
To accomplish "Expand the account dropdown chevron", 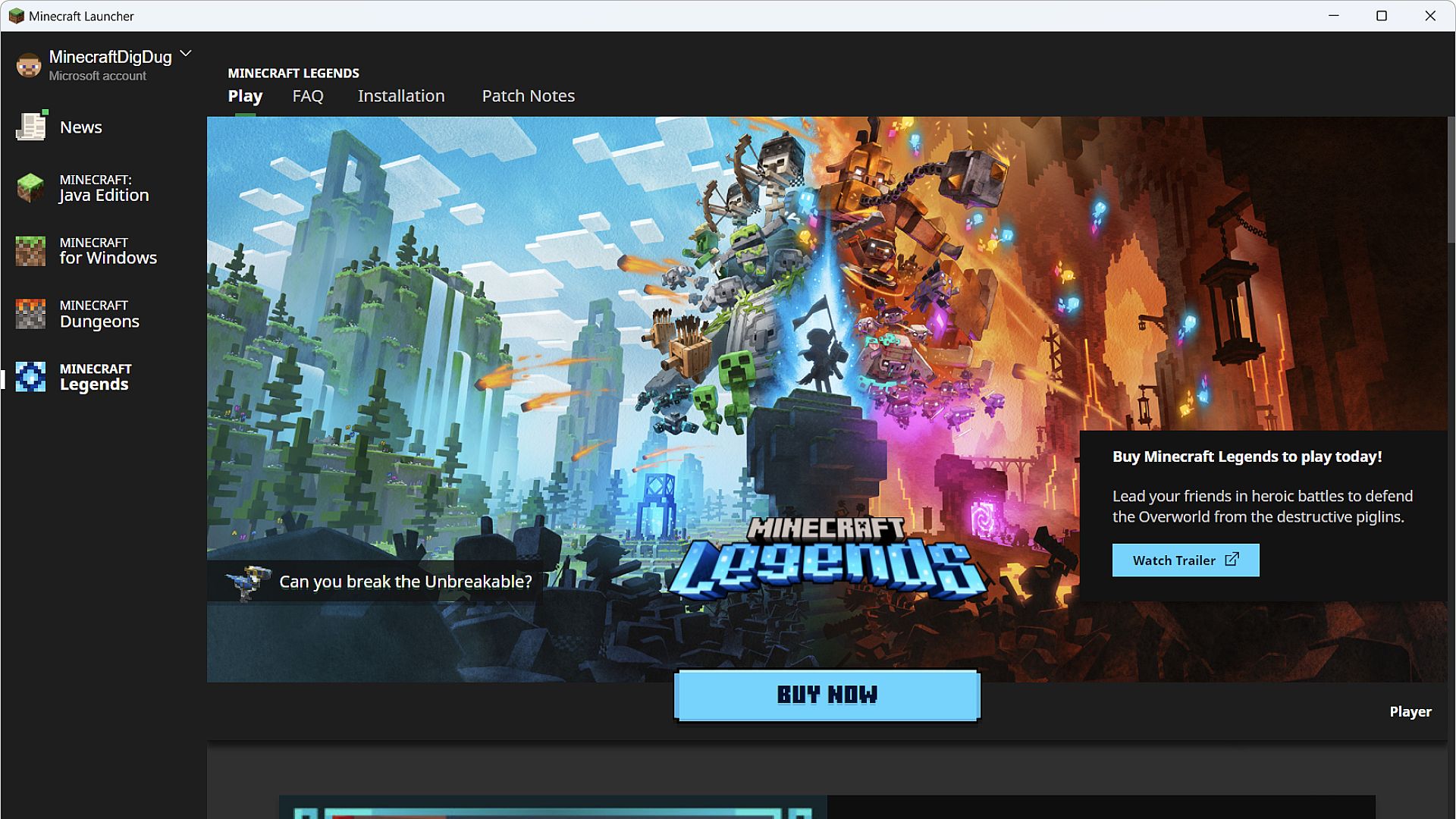I will point(186,54).
